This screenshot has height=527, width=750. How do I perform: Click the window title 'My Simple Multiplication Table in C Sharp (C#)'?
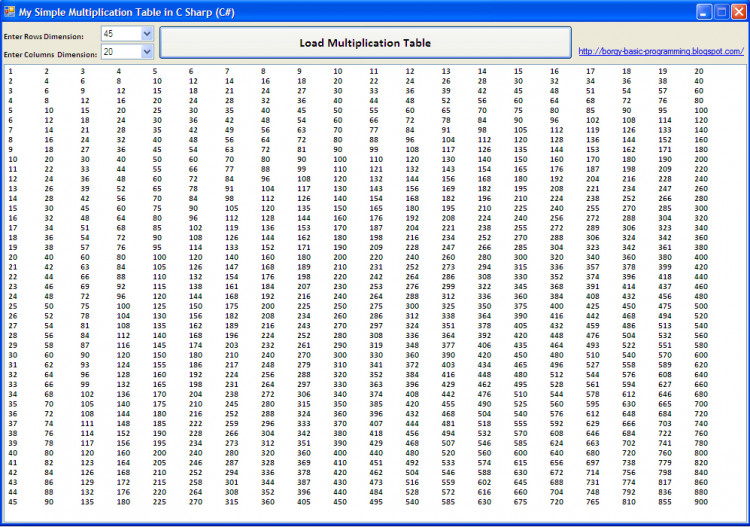[127, 12]
